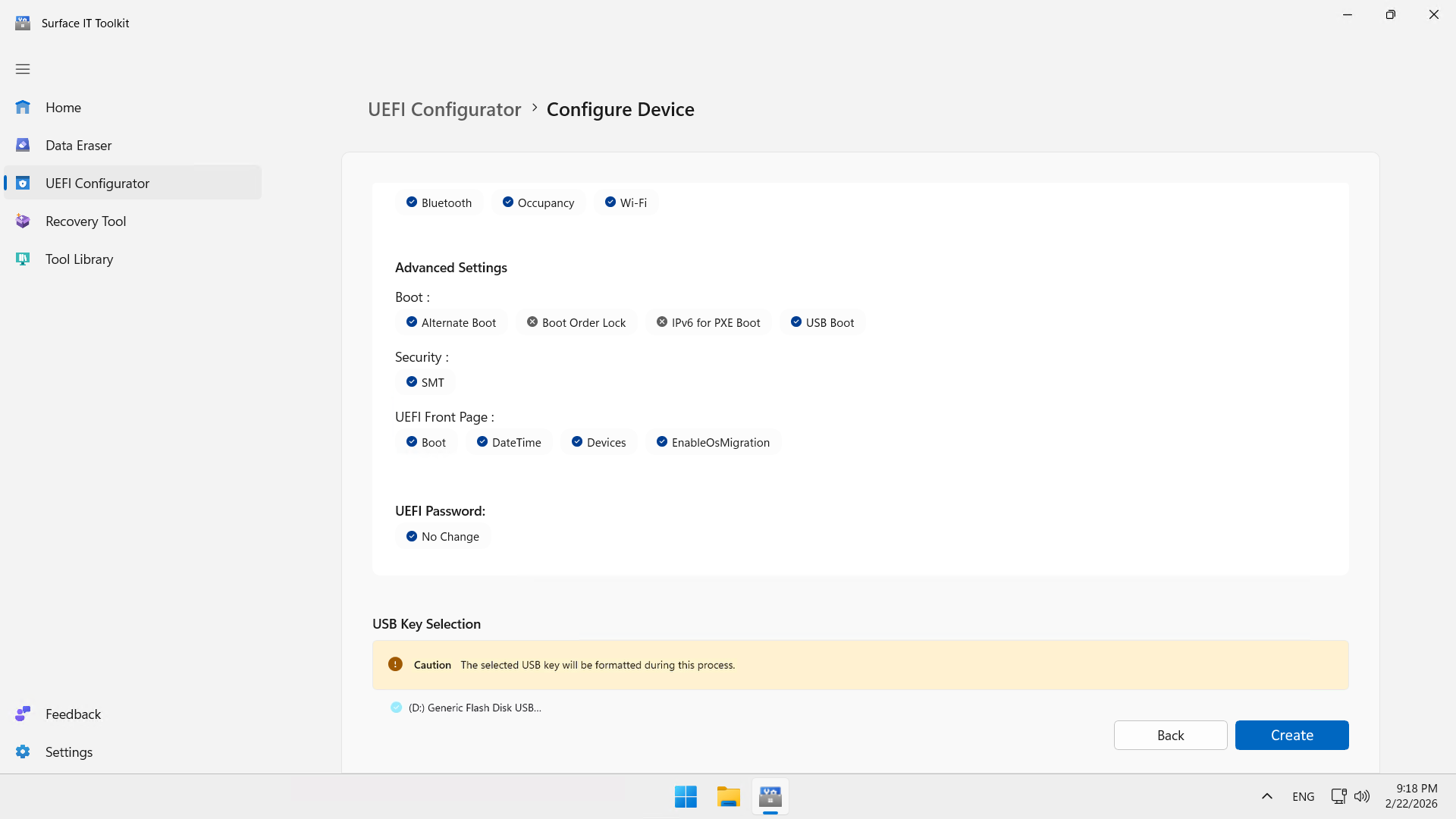Toggle the Bluetooth setting chip
The height and width of the screenshot is (819, 1456).
[439, 202]
